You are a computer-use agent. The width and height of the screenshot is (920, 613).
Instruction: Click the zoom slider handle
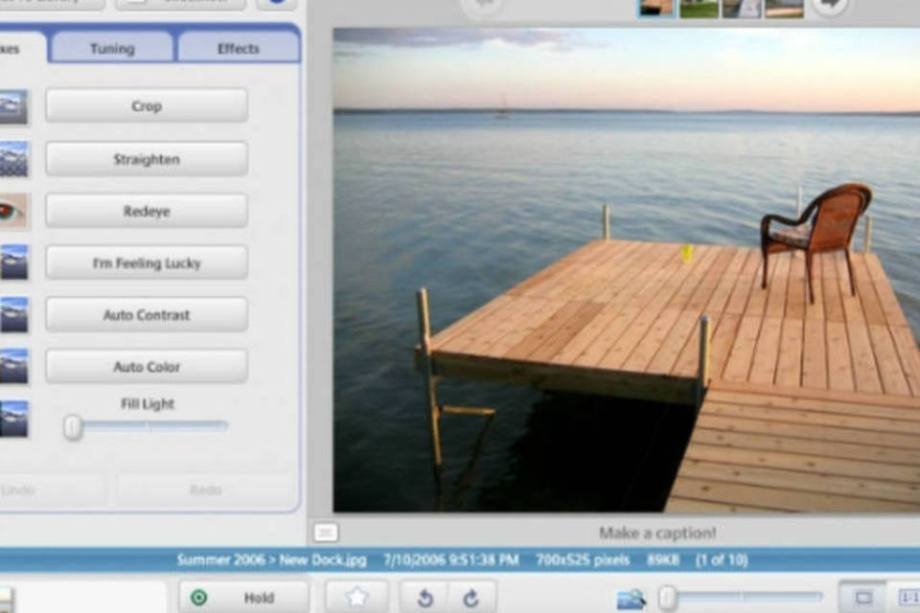[x=667, y=598]
